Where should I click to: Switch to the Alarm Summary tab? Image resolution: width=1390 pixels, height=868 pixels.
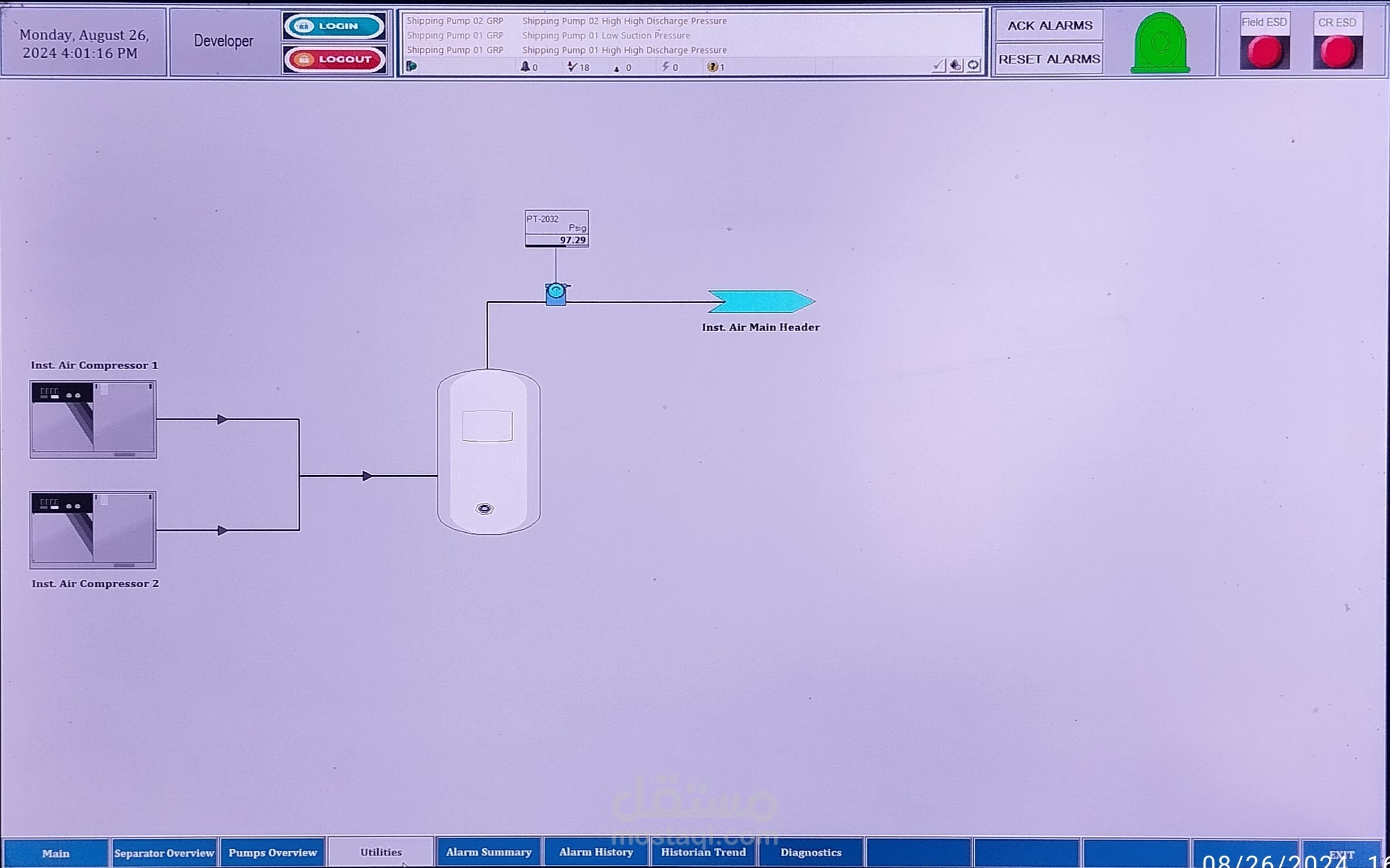(489, 853)
